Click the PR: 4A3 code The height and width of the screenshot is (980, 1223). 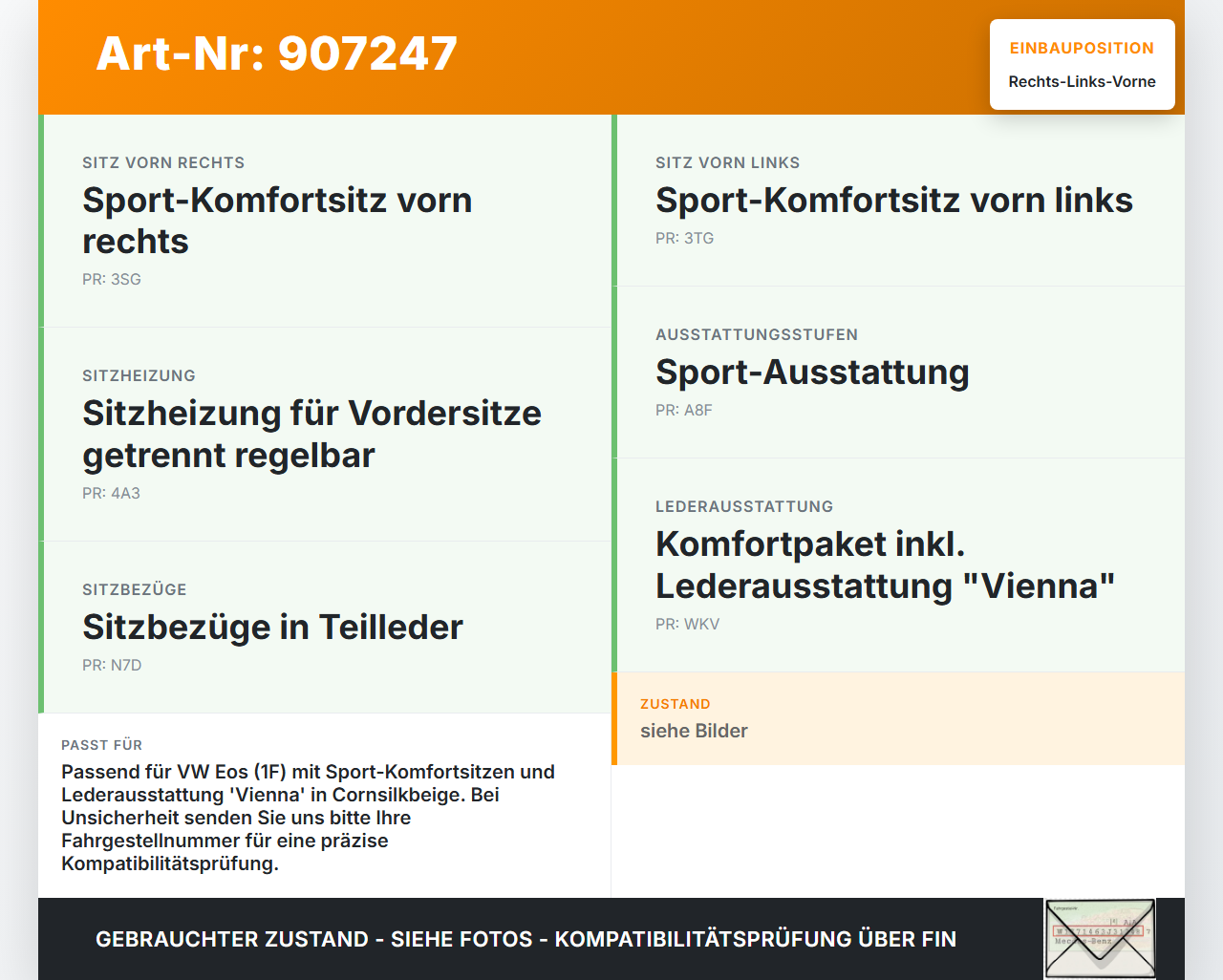point(111,494)
